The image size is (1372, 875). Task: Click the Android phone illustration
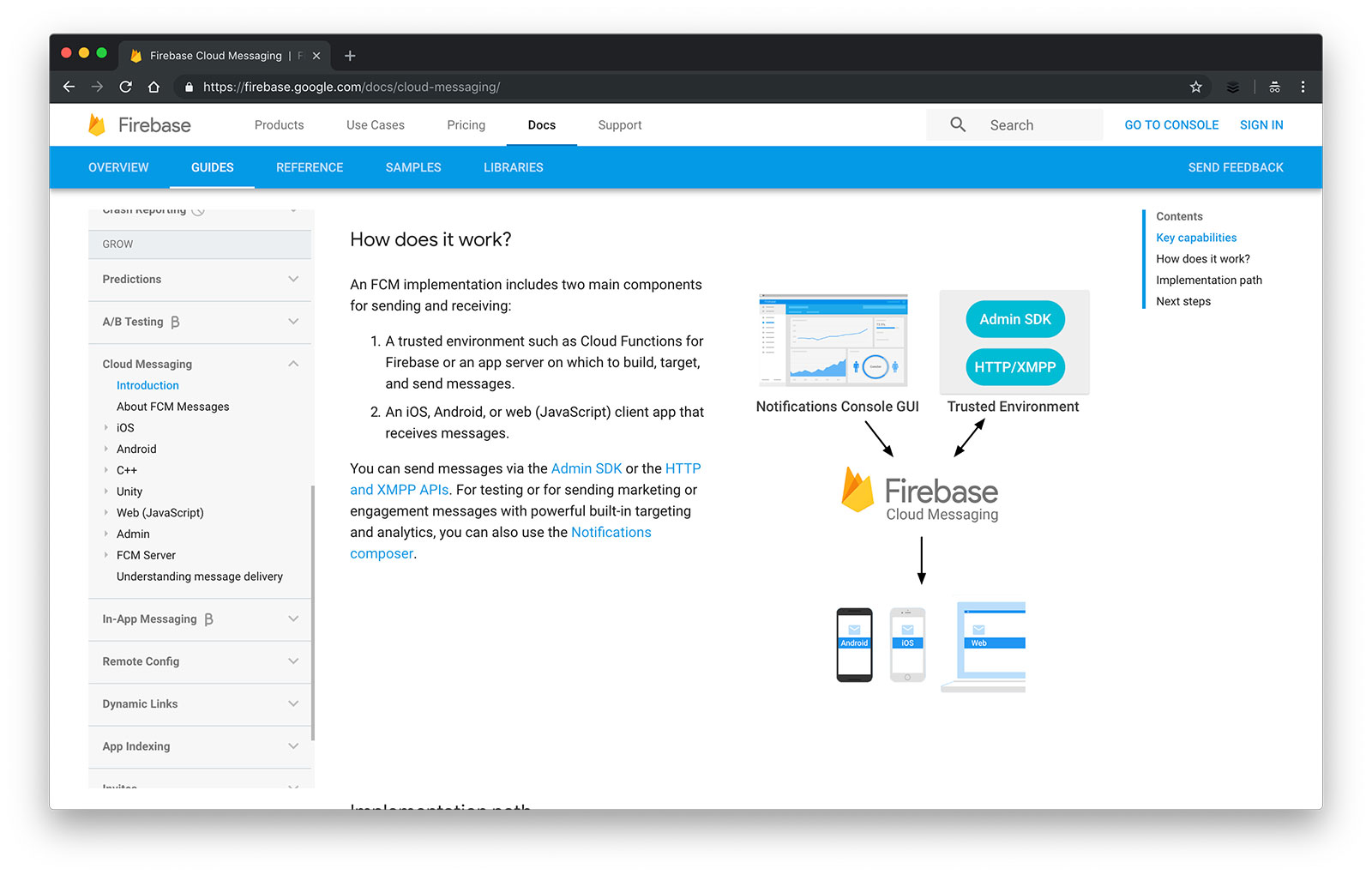pyautogui.click(x=854, y=645)
